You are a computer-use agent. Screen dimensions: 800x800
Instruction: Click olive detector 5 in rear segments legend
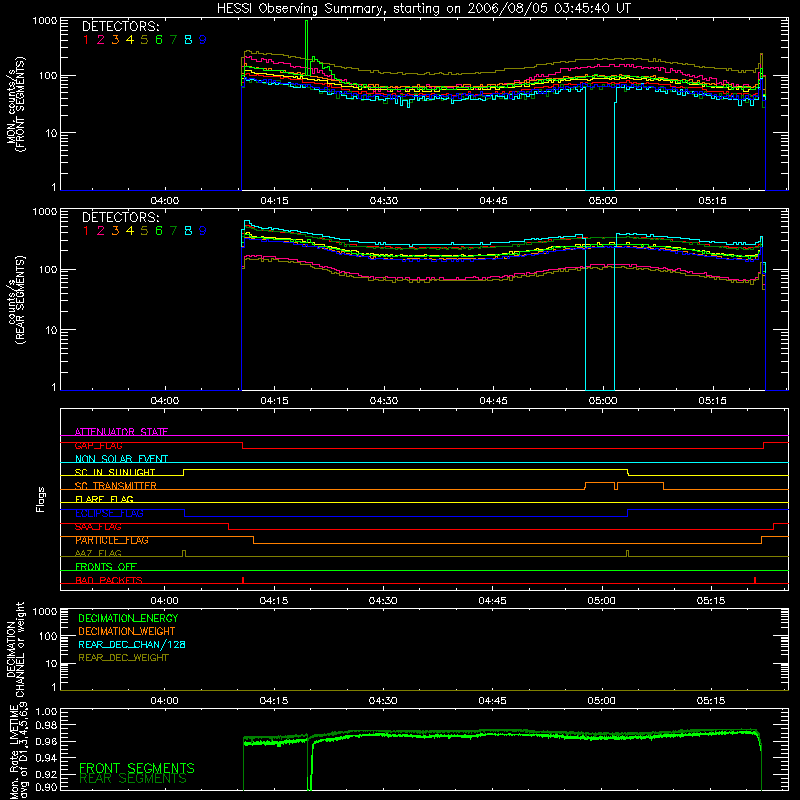point(144,231)
